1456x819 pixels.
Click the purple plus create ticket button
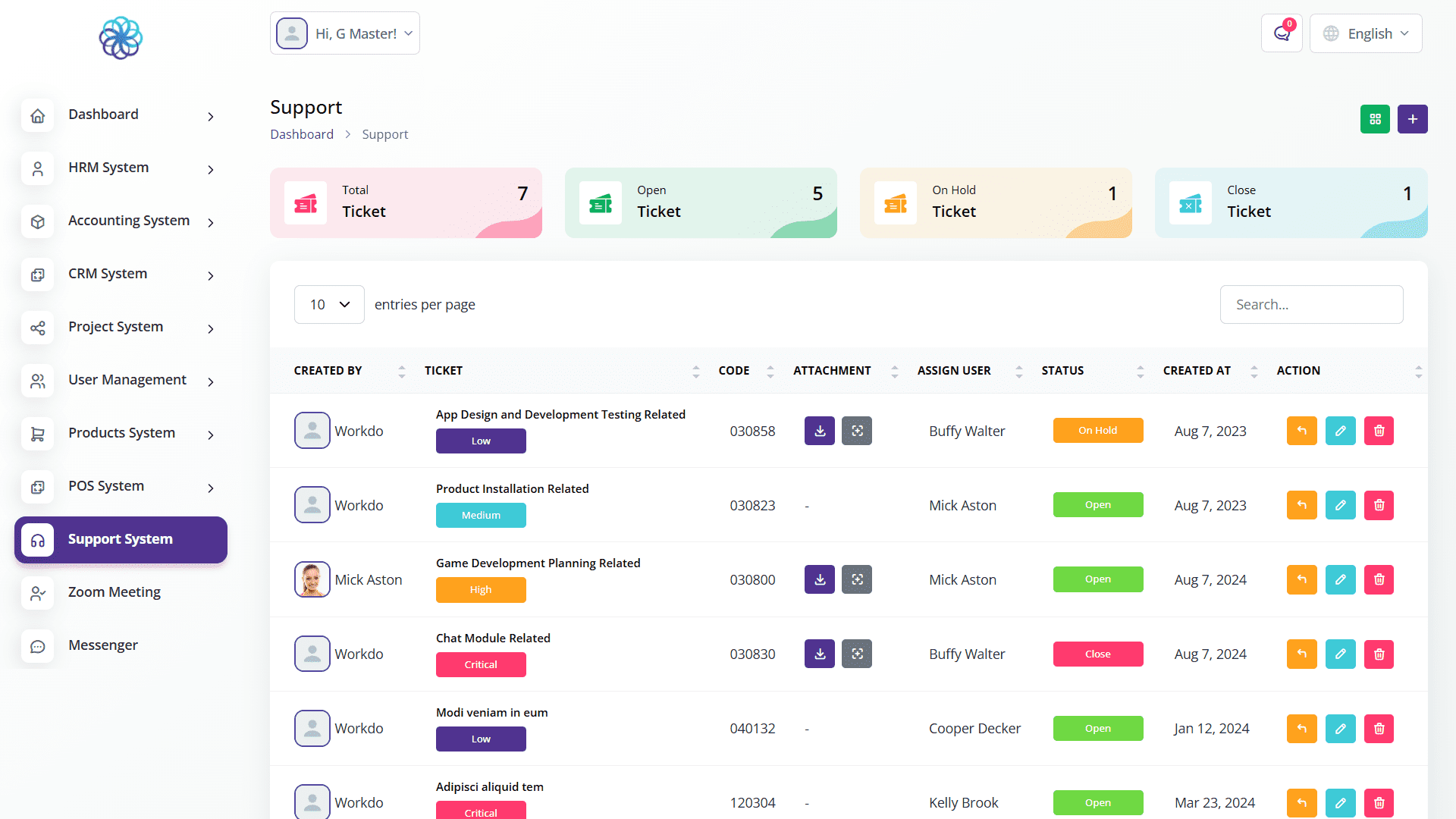(x=1412, y=119)
